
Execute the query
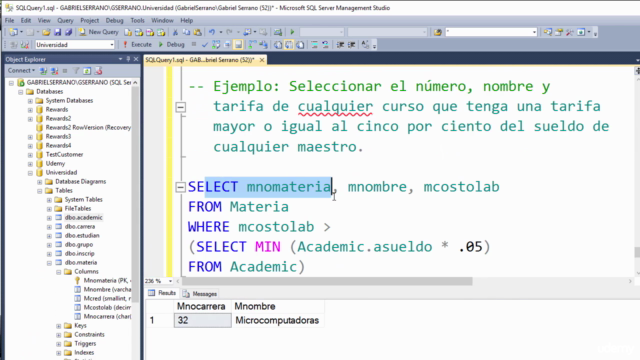click(x=137, y=44)
